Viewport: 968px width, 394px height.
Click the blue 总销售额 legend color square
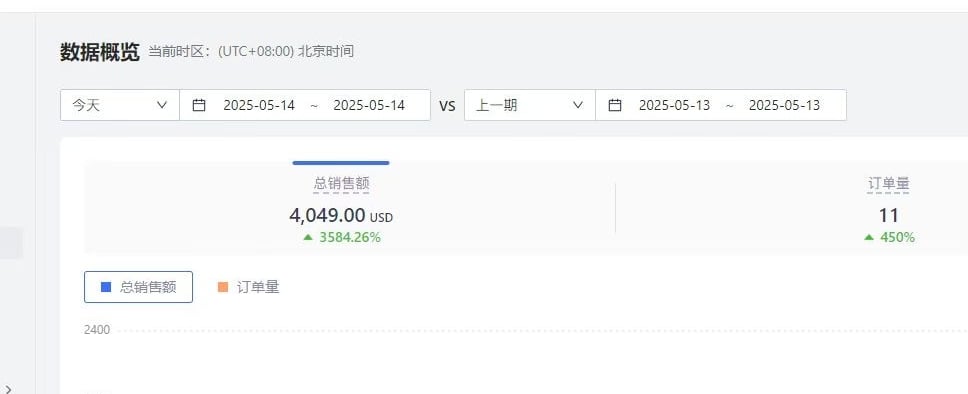(106, 287)
